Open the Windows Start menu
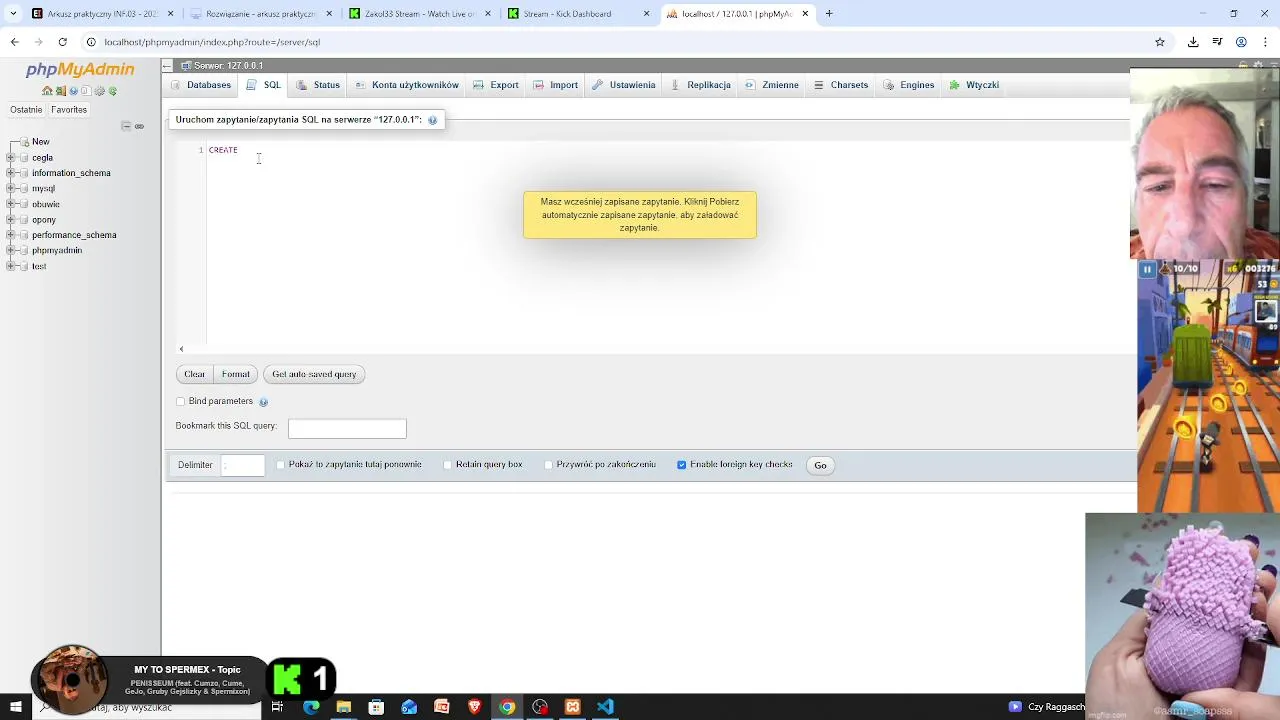Viewport: 1280px width, 720px height. pyautogui.click(x=15, y=707)
